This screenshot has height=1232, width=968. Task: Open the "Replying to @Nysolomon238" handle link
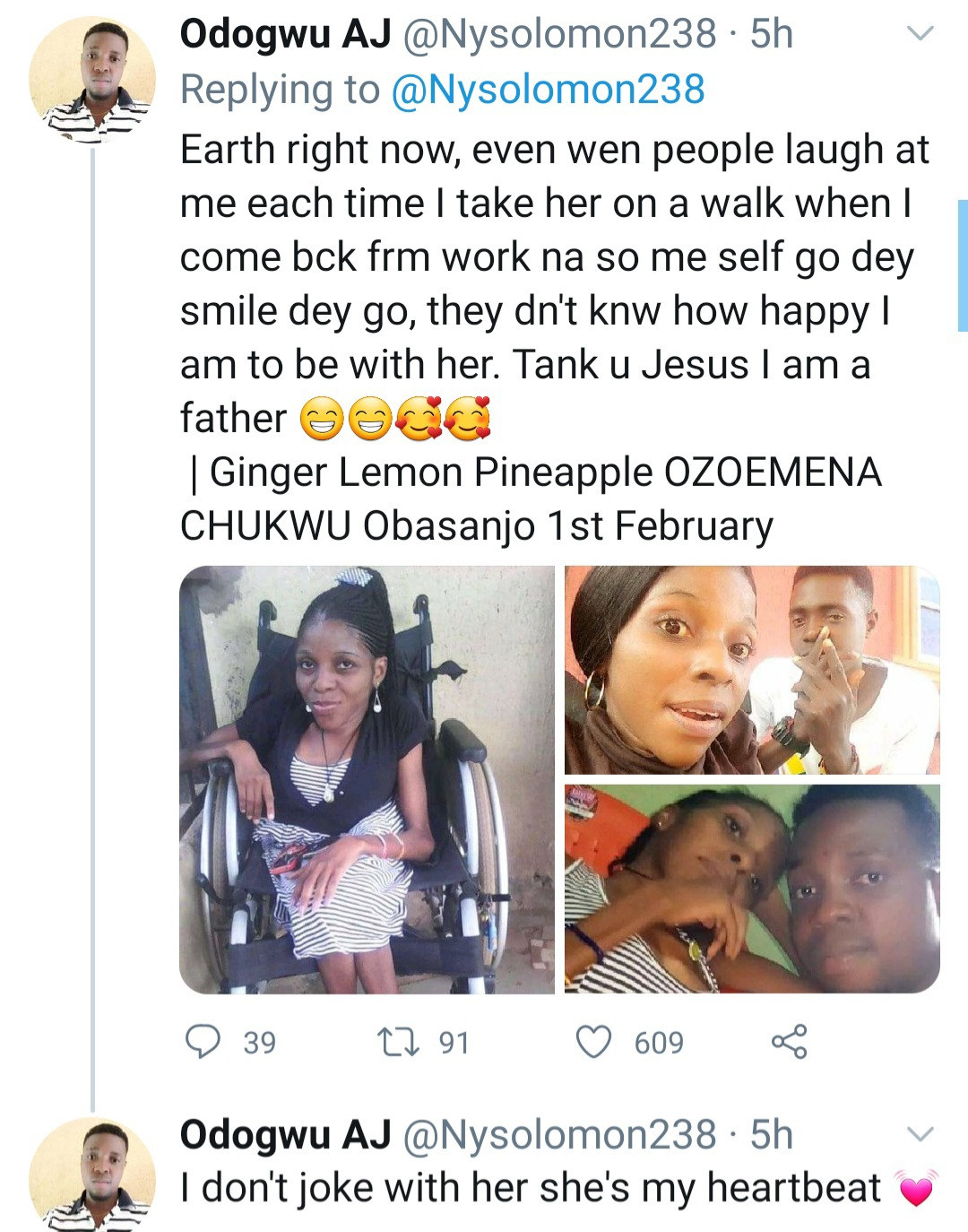(549, 90)
